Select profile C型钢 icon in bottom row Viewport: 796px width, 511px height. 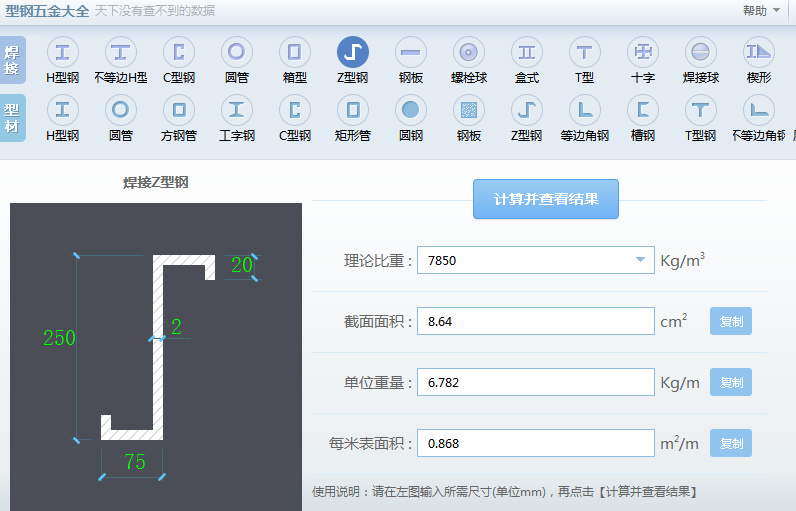pyautogui.click(x=294, y=110)
